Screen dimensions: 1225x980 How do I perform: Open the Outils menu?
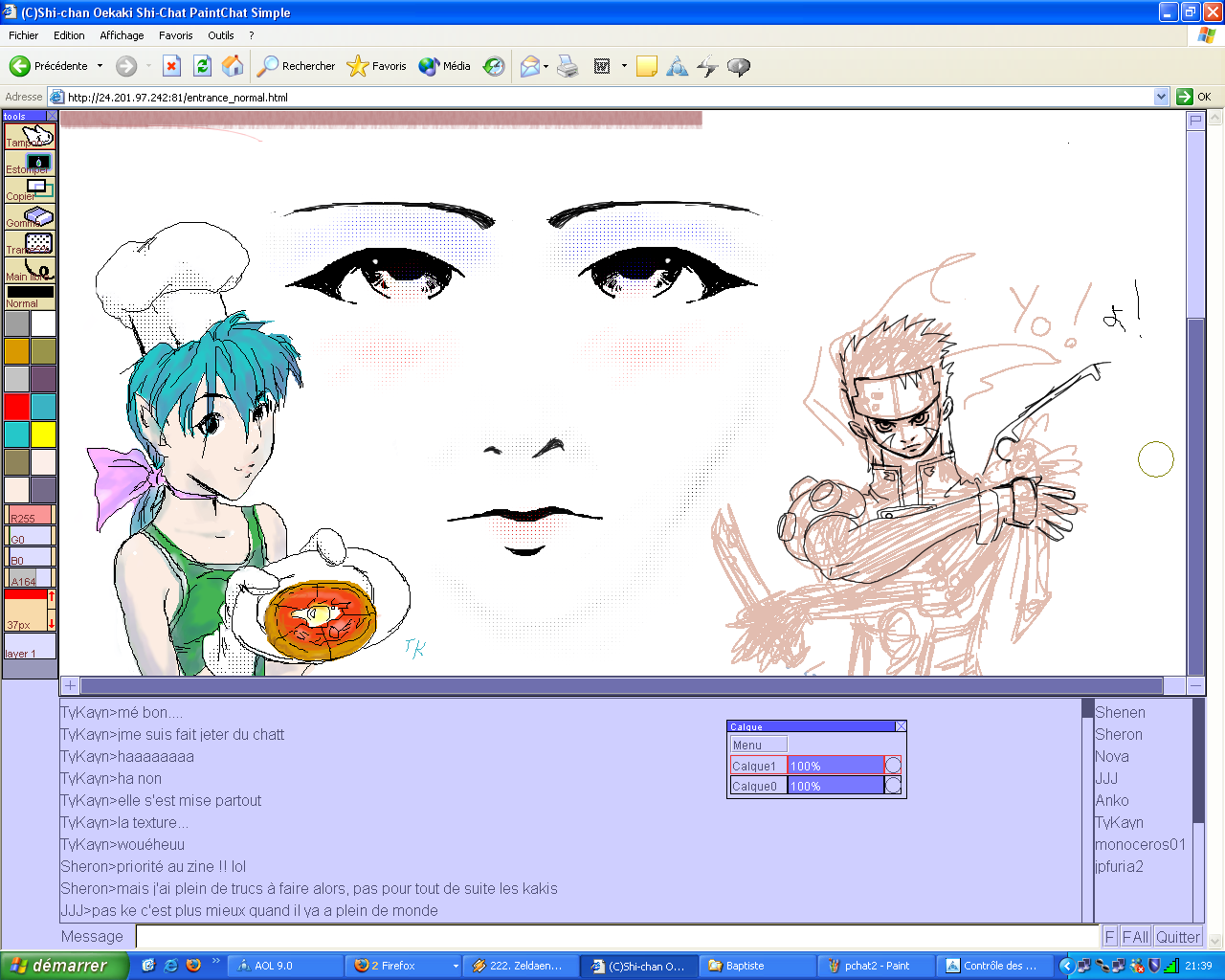pyautogui.click(x=221, y=35)
